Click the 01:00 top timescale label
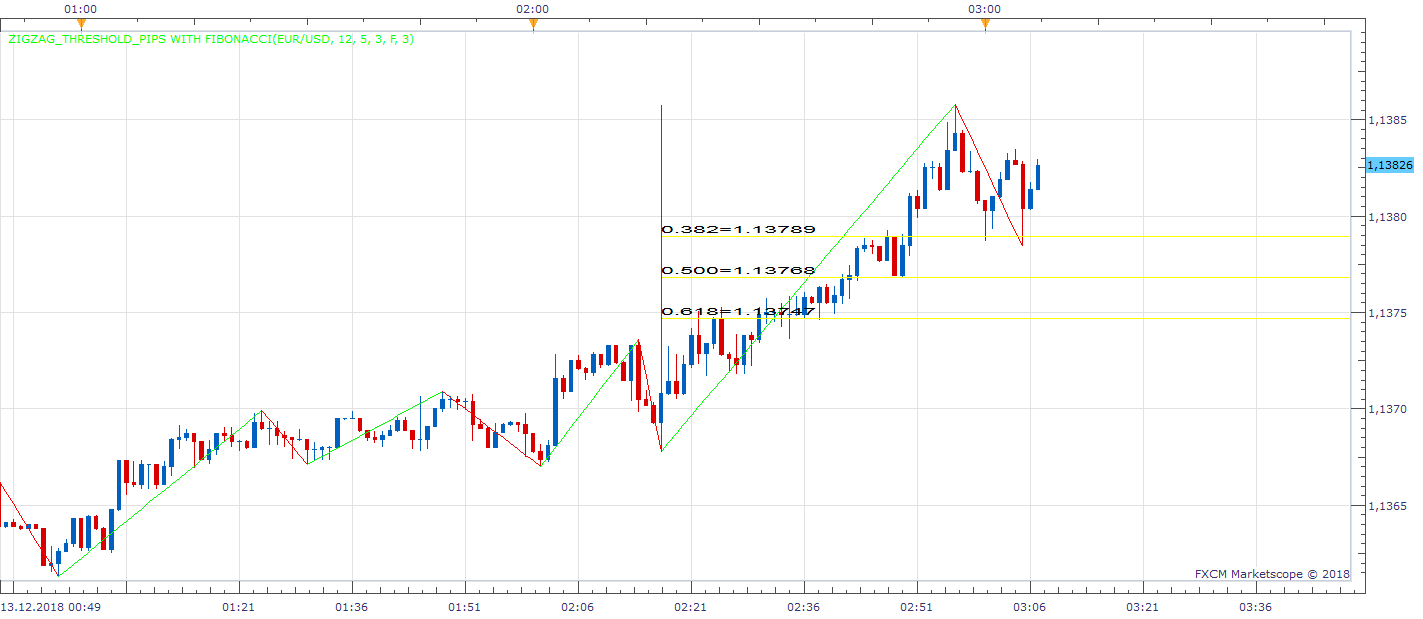 click(81, 8)
